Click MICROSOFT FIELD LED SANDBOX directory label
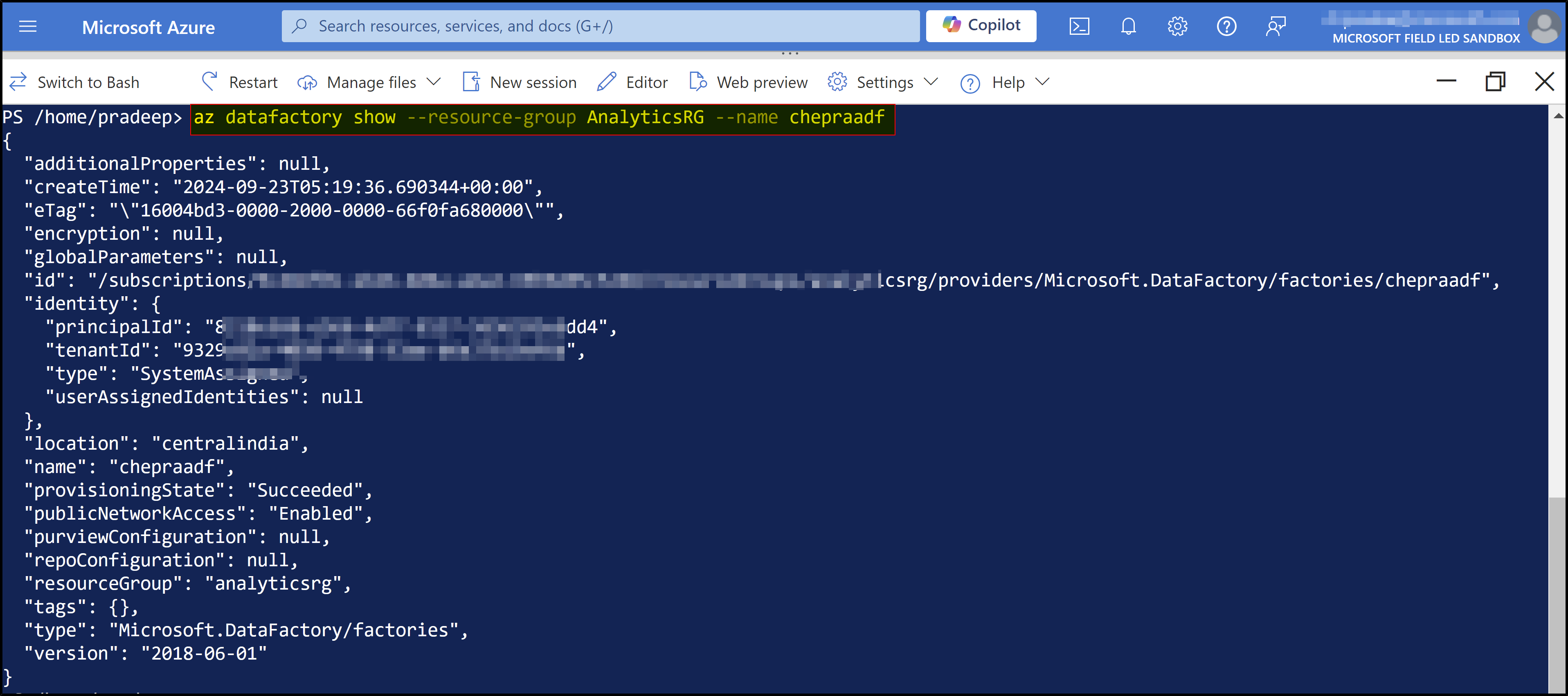This screenshot has height=696, width=1568. pyautogui.click(x=1426, y=38)
